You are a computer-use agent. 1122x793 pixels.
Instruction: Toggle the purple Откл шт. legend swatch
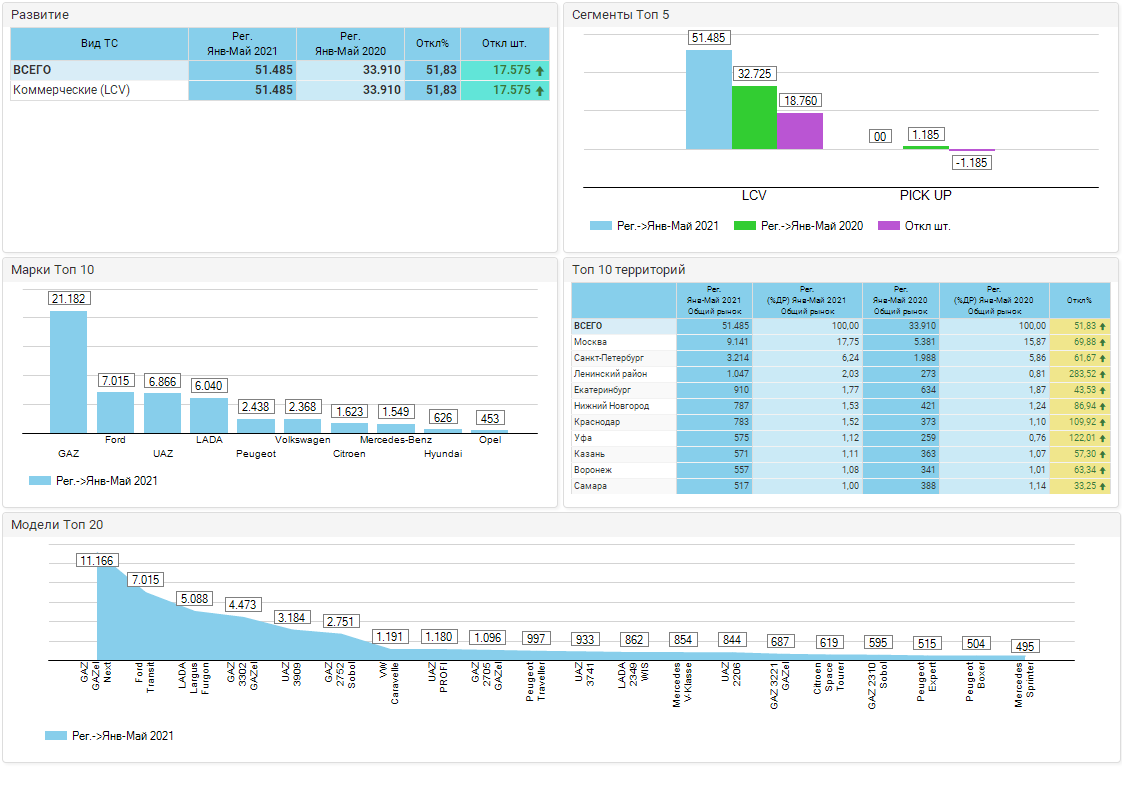coord(888,226)
